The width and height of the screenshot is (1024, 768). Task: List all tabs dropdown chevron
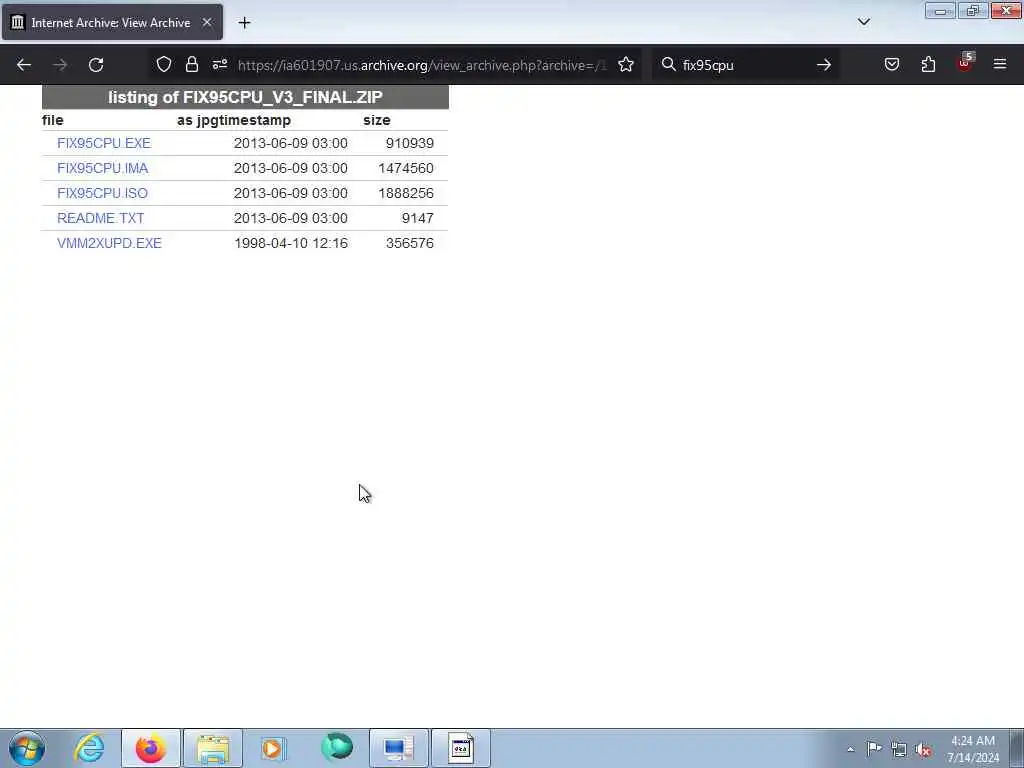pos(863,22)
